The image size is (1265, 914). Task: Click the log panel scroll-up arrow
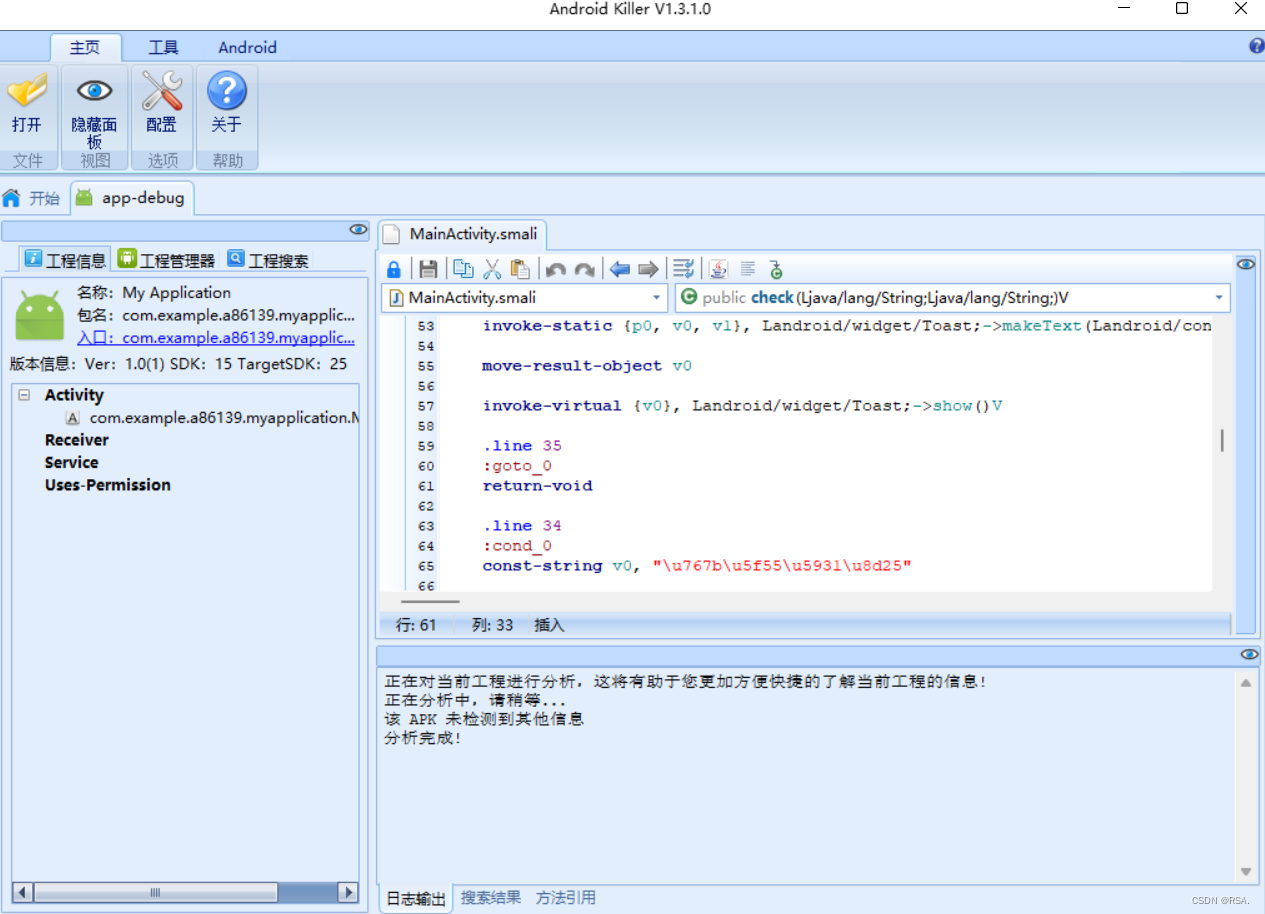1246,683
